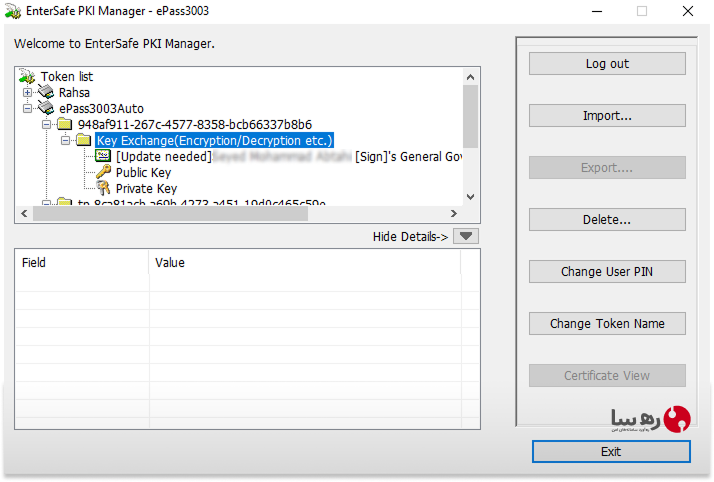Minimize the EnterSafe PKI Manager window
714x482 pixels.
pyautogui.click(x=597, y=11)
